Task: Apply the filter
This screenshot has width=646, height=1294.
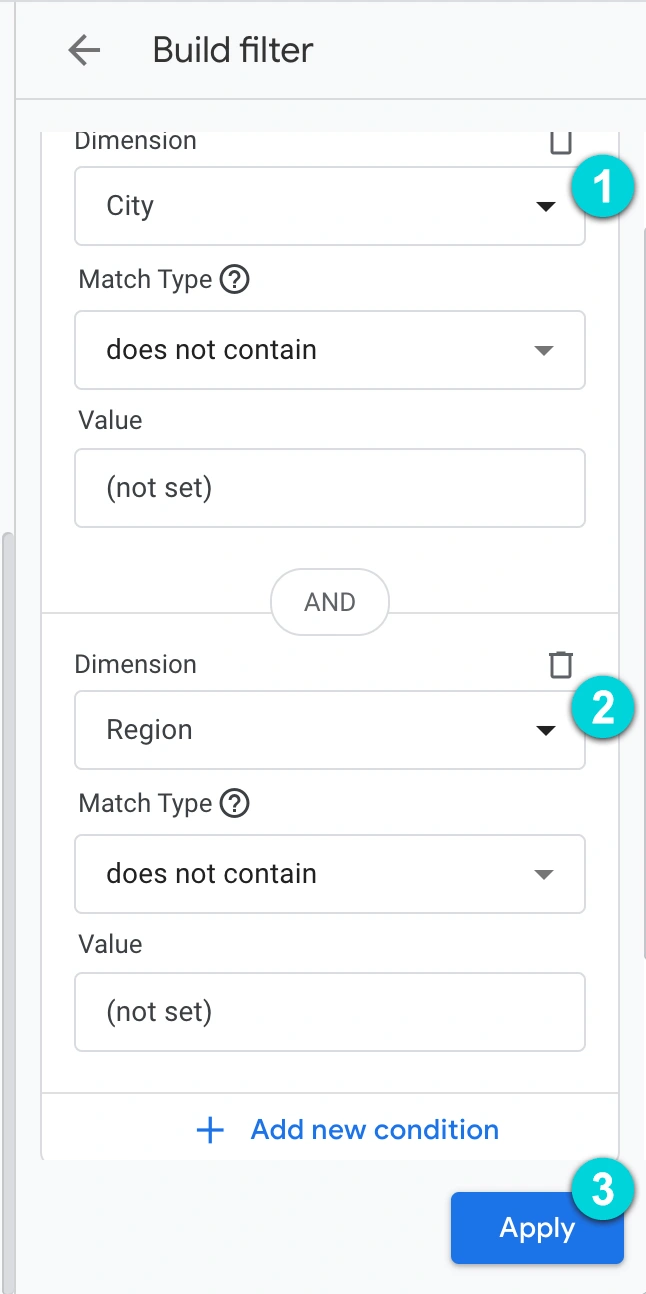Action: [537, 1228]
